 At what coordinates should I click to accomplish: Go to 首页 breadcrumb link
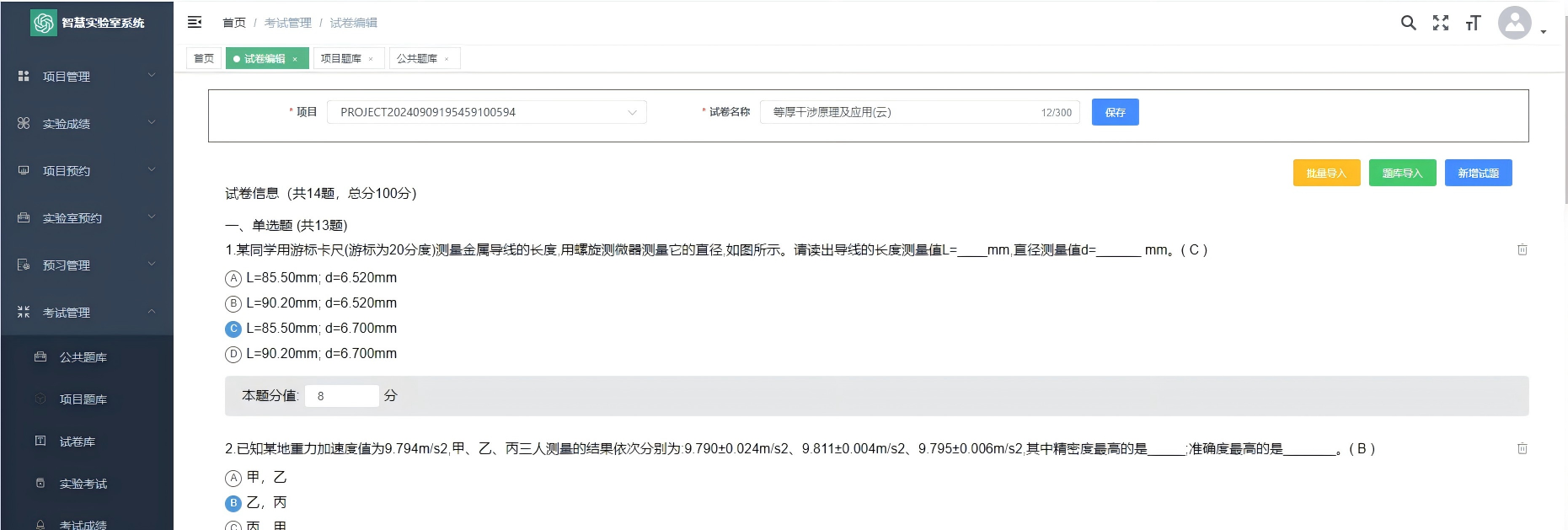(234, 23)
